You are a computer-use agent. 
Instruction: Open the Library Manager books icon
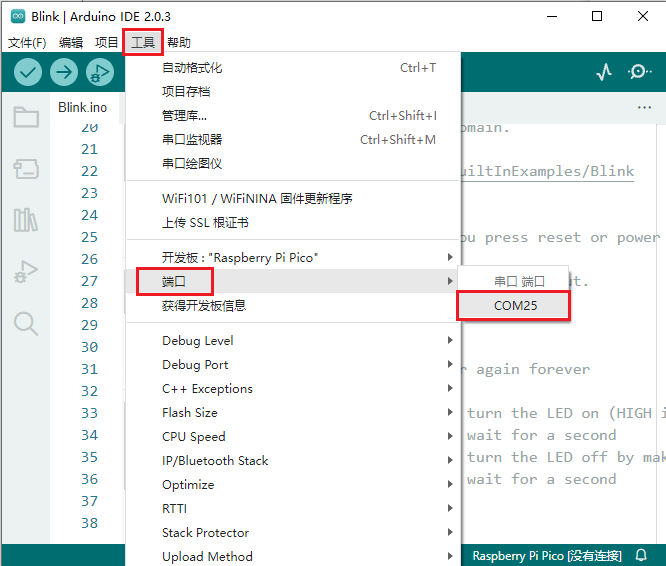(26, 220)
